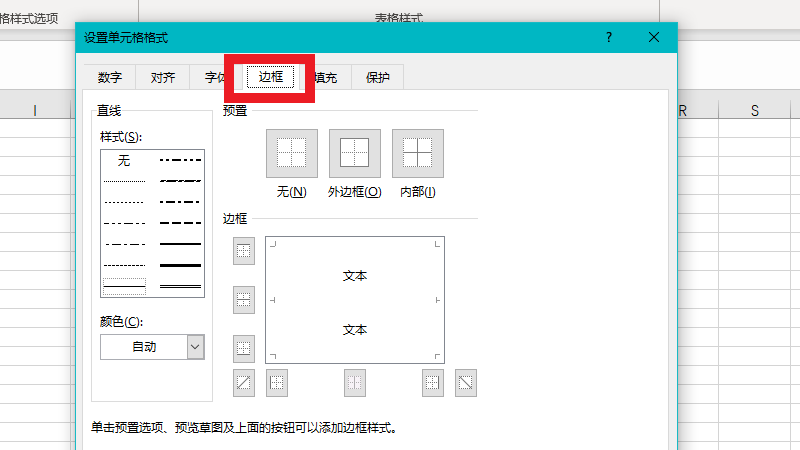Screen dimensions: 800x450
Task: Pick the thickest solid line style
Action: click(x=181, y=265)
